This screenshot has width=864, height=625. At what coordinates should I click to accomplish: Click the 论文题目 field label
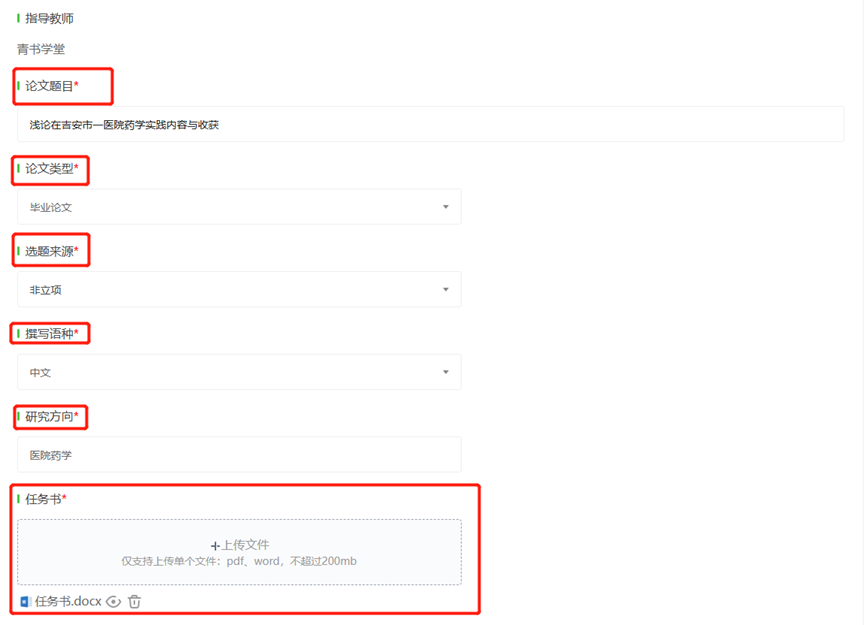pos(49,86)
